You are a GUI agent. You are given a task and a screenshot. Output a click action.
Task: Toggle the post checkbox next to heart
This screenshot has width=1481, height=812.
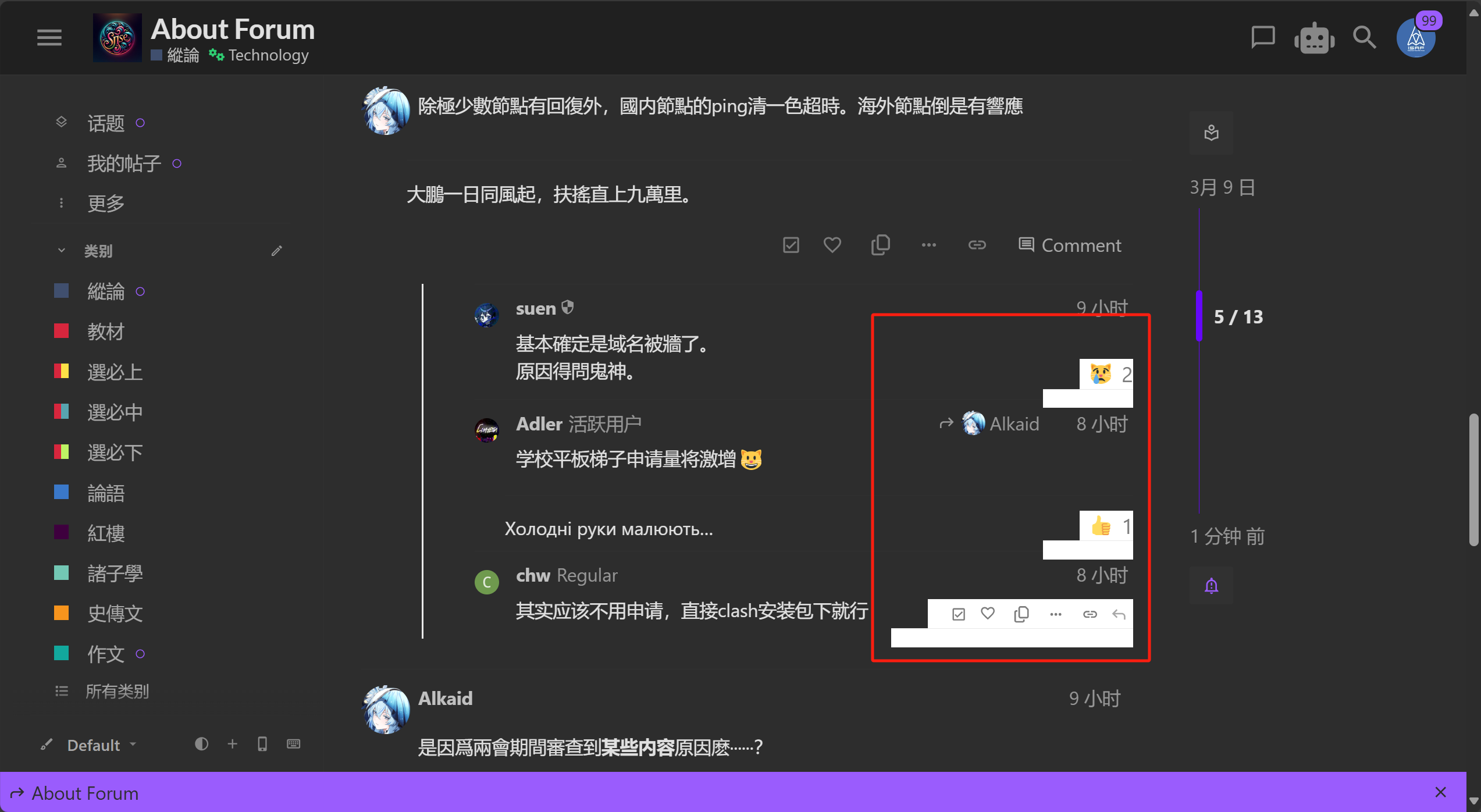click(x=791, y=245)
